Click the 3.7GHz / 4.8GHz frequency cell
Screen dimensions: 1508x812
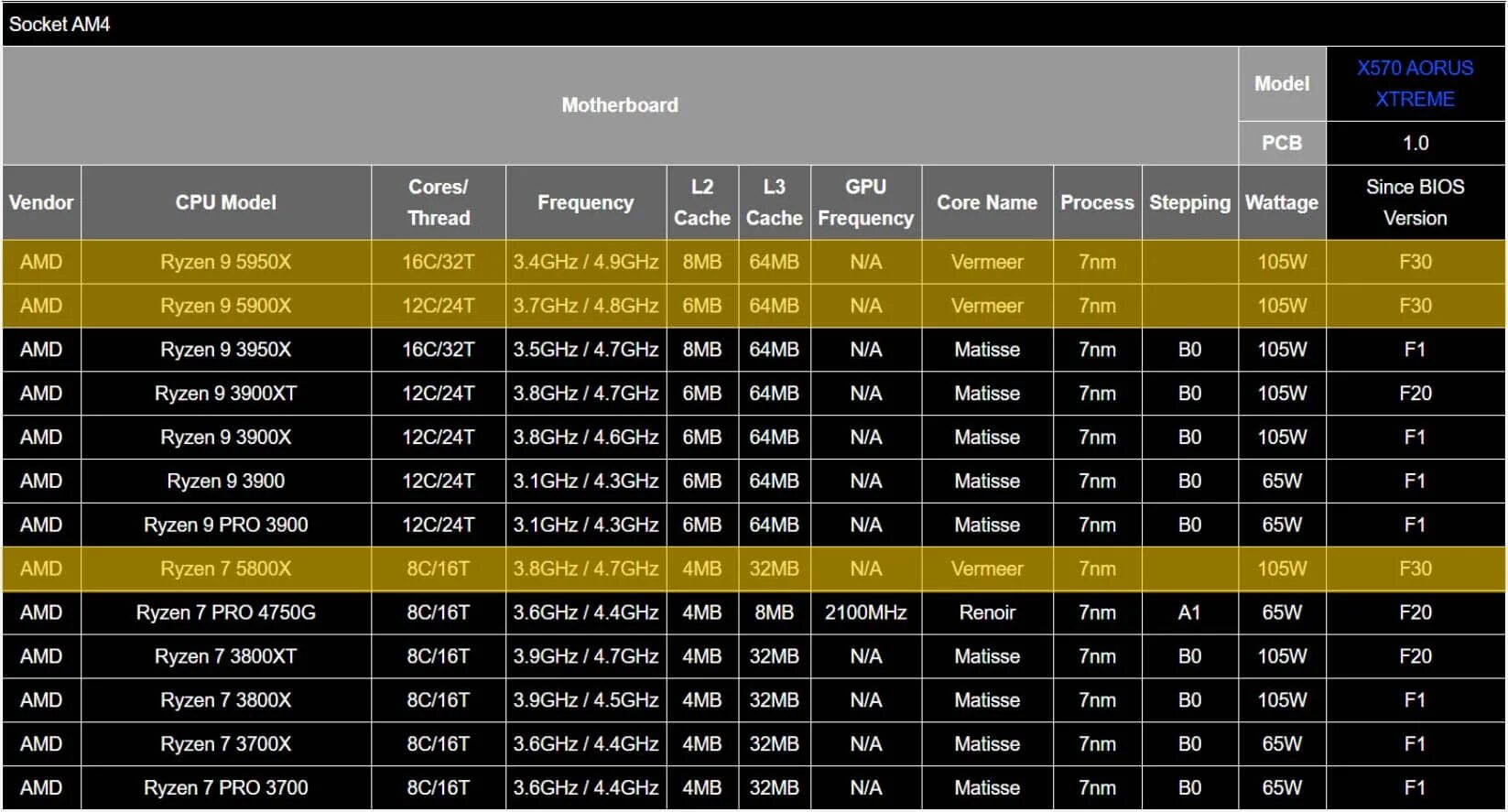pyautogui.click(x=586, y=306)
